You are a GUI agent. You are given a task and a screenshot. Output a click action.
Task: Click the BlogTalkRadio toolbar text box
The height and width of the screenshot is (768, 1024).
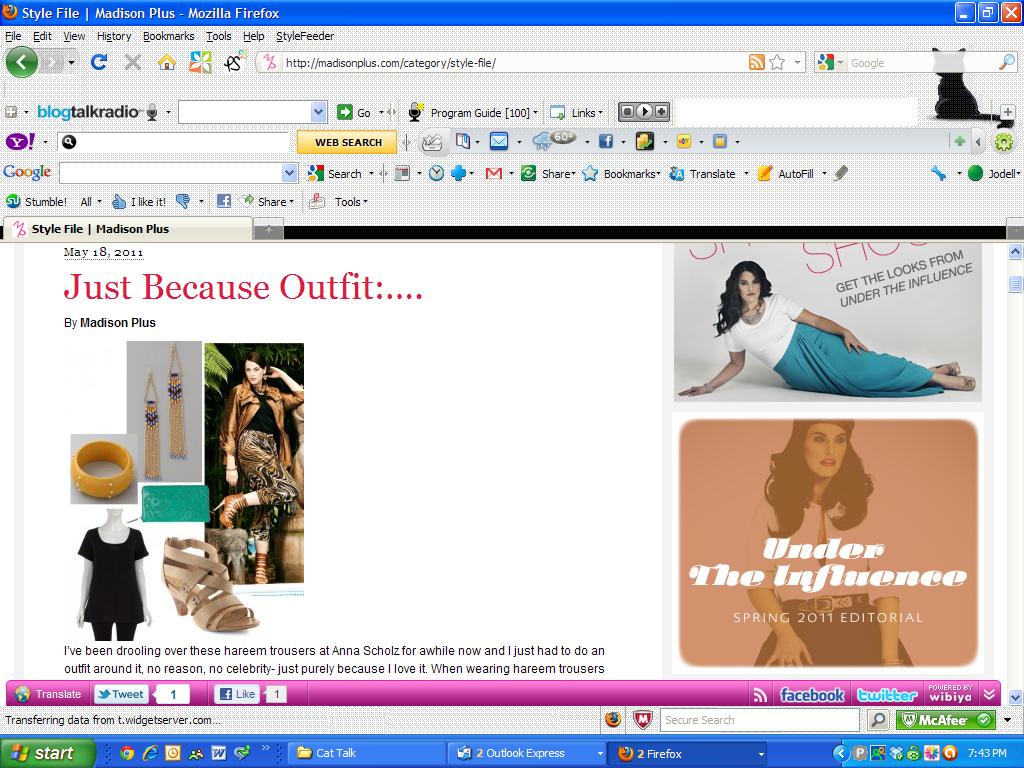coord(246,112)
